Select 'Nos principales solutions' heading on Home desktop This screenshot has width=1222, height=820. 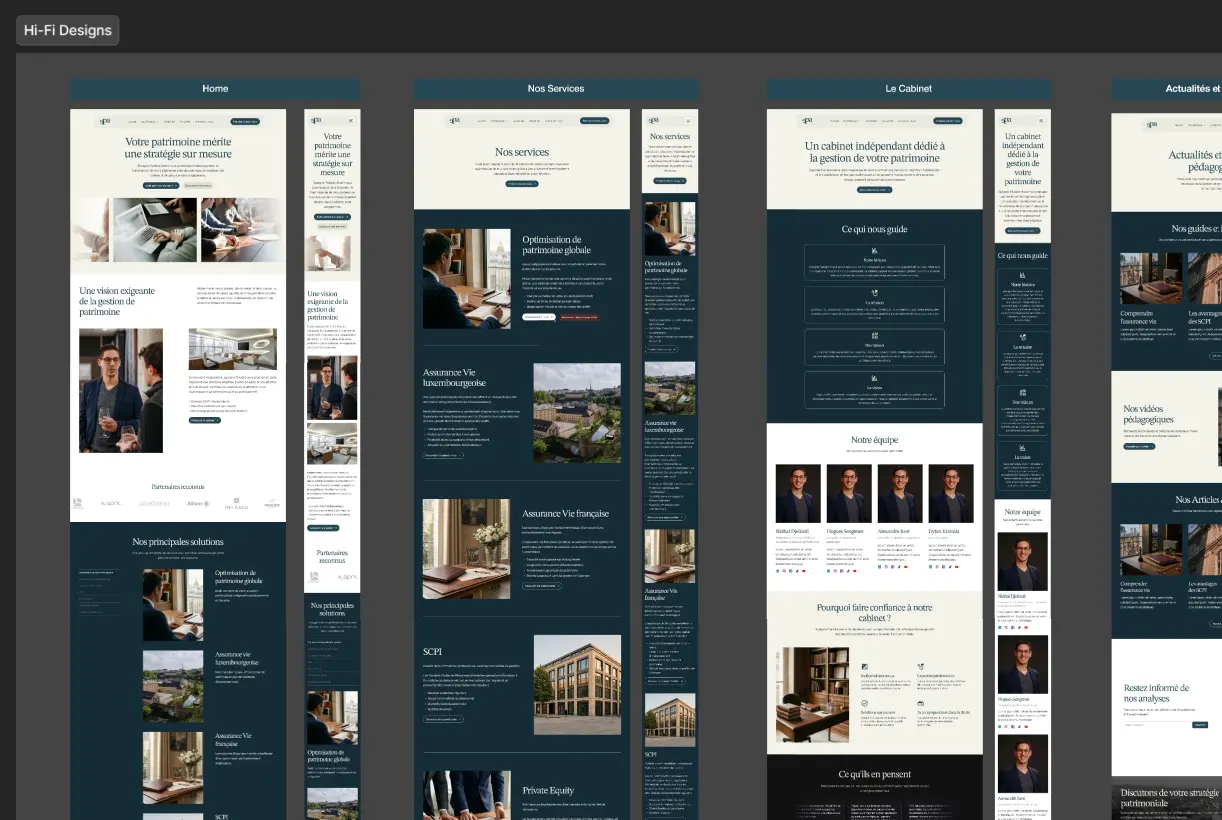178,542
